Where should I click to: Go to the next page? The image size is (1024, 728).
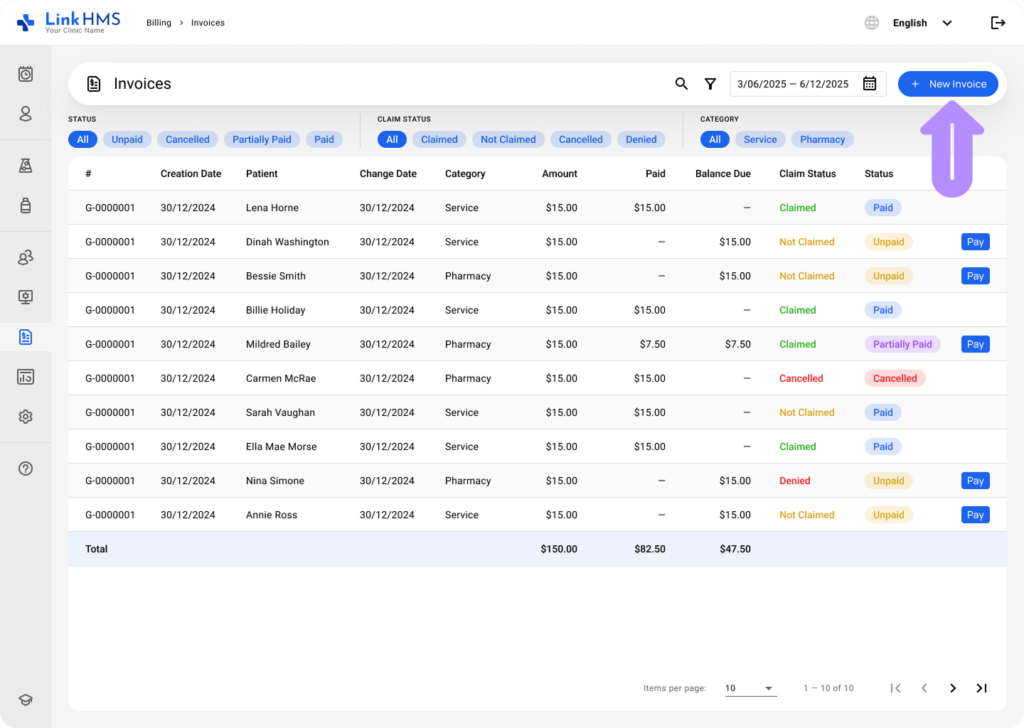pyautogui.click(x=953, y=688)
